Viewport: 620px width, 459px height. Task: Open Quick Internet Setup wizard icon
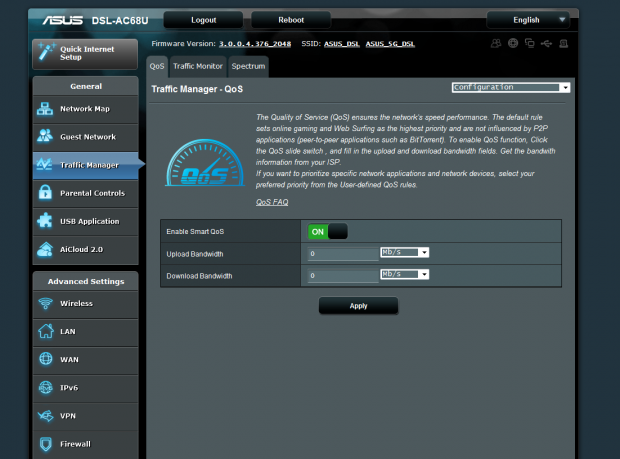pos(46,53)
